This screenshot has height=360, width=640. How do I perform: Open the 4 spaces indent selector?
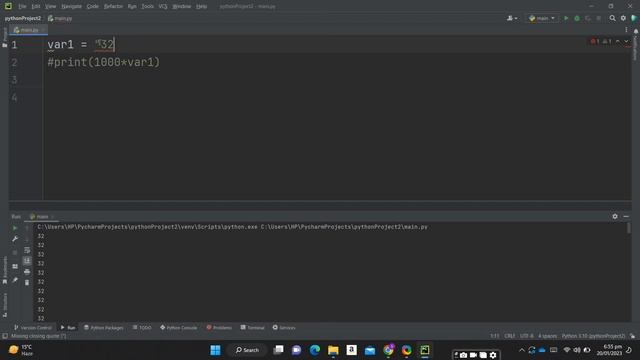click(547, 336)
